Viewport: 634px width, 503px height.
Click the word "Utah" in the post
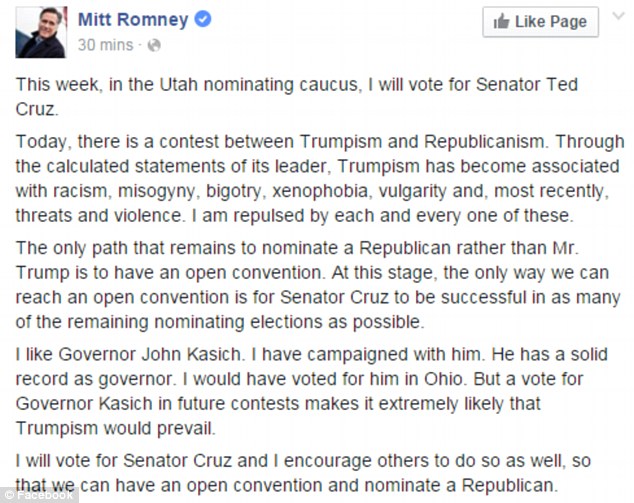(x=170, y=87)
